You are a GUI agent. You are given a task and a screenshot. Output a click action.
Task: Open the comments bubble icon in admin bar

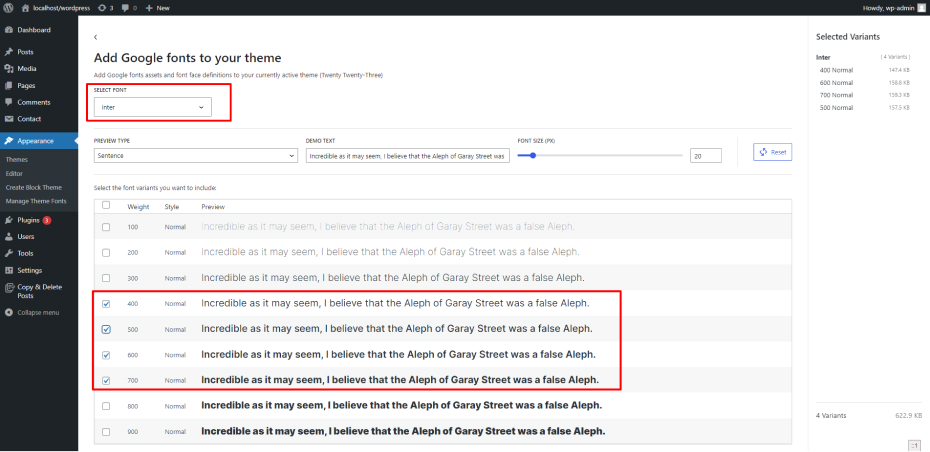click(125, 8)
